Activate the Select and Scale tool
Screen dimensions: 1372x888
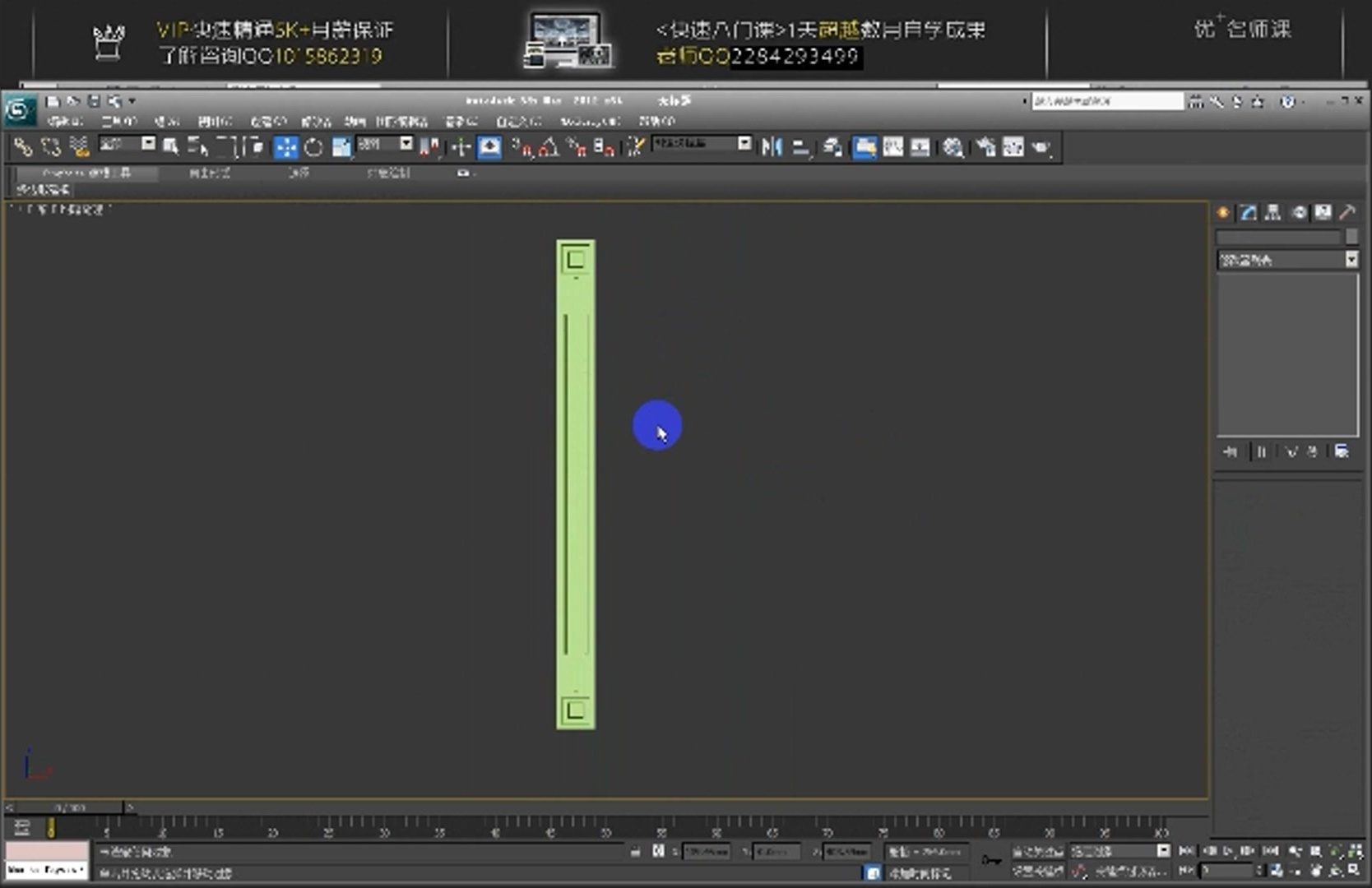[x=341, y=147]
